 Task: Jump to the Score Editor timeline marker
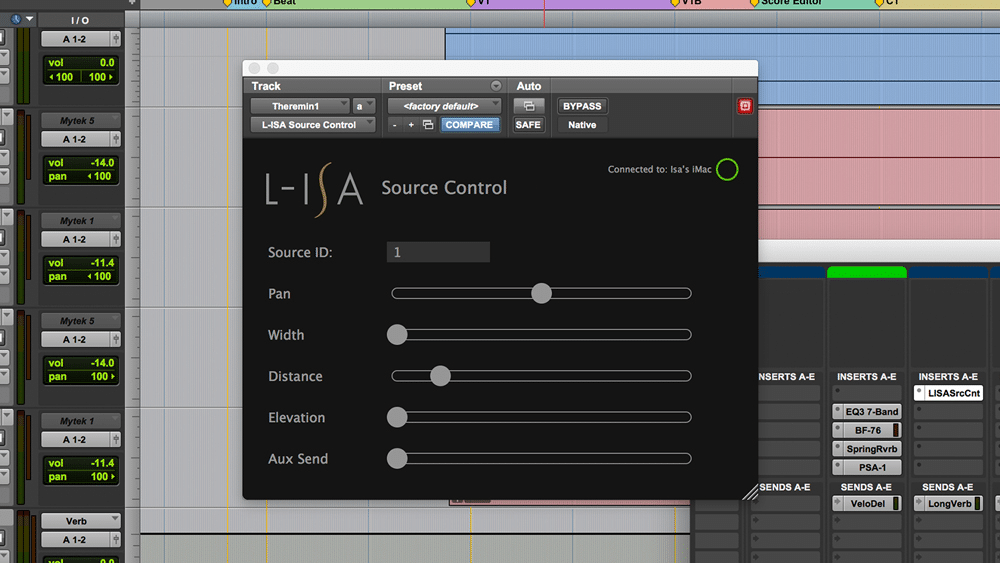coord(790,3)
